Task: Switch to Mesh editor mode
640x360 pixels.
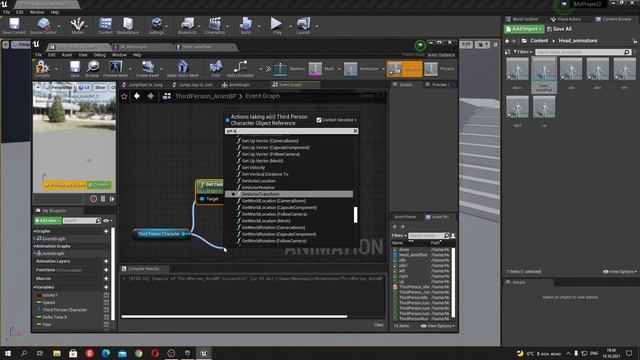Action: [x=322, y=69]
